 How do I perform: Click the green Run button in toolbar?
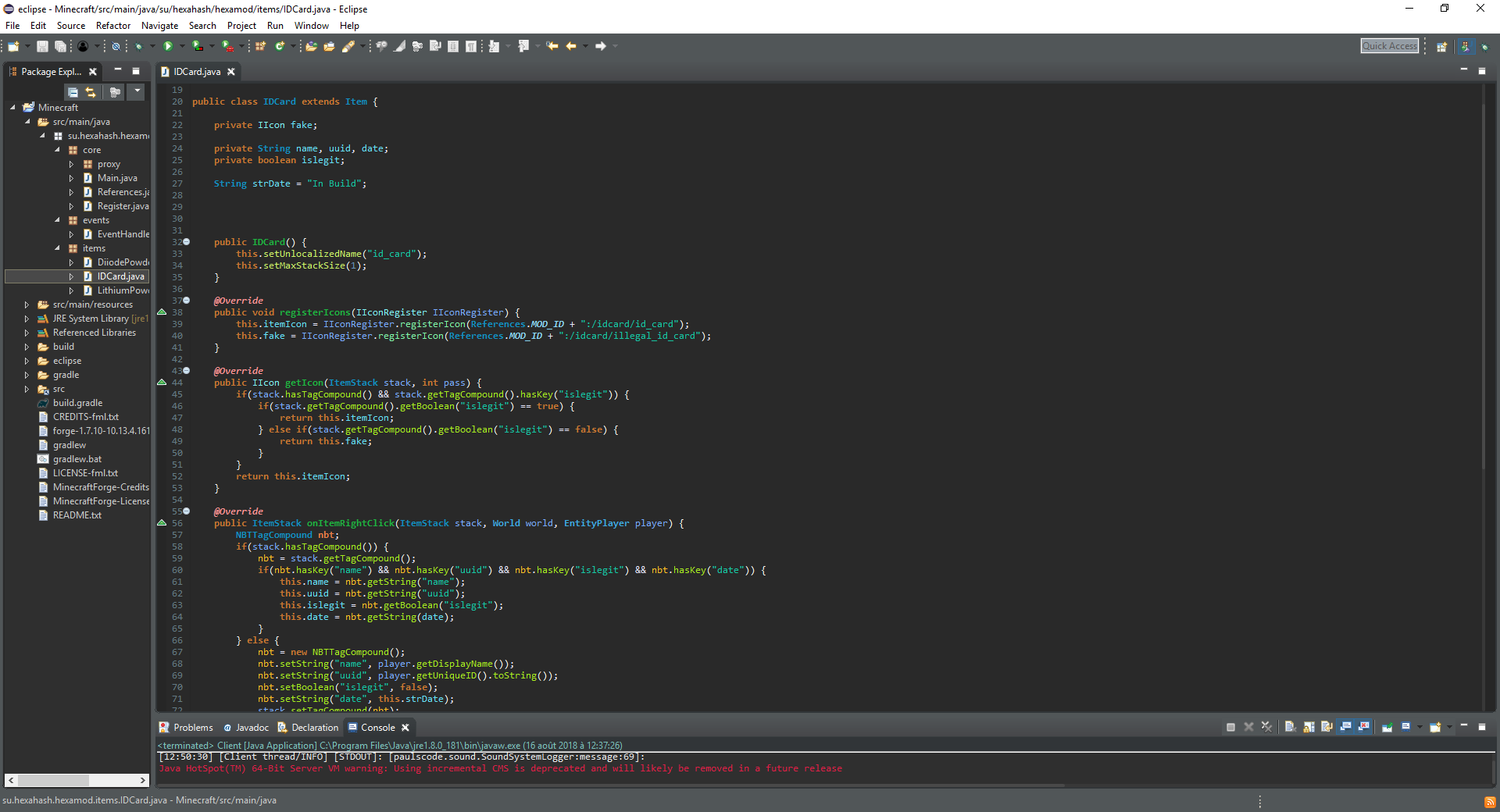(167, 47)
